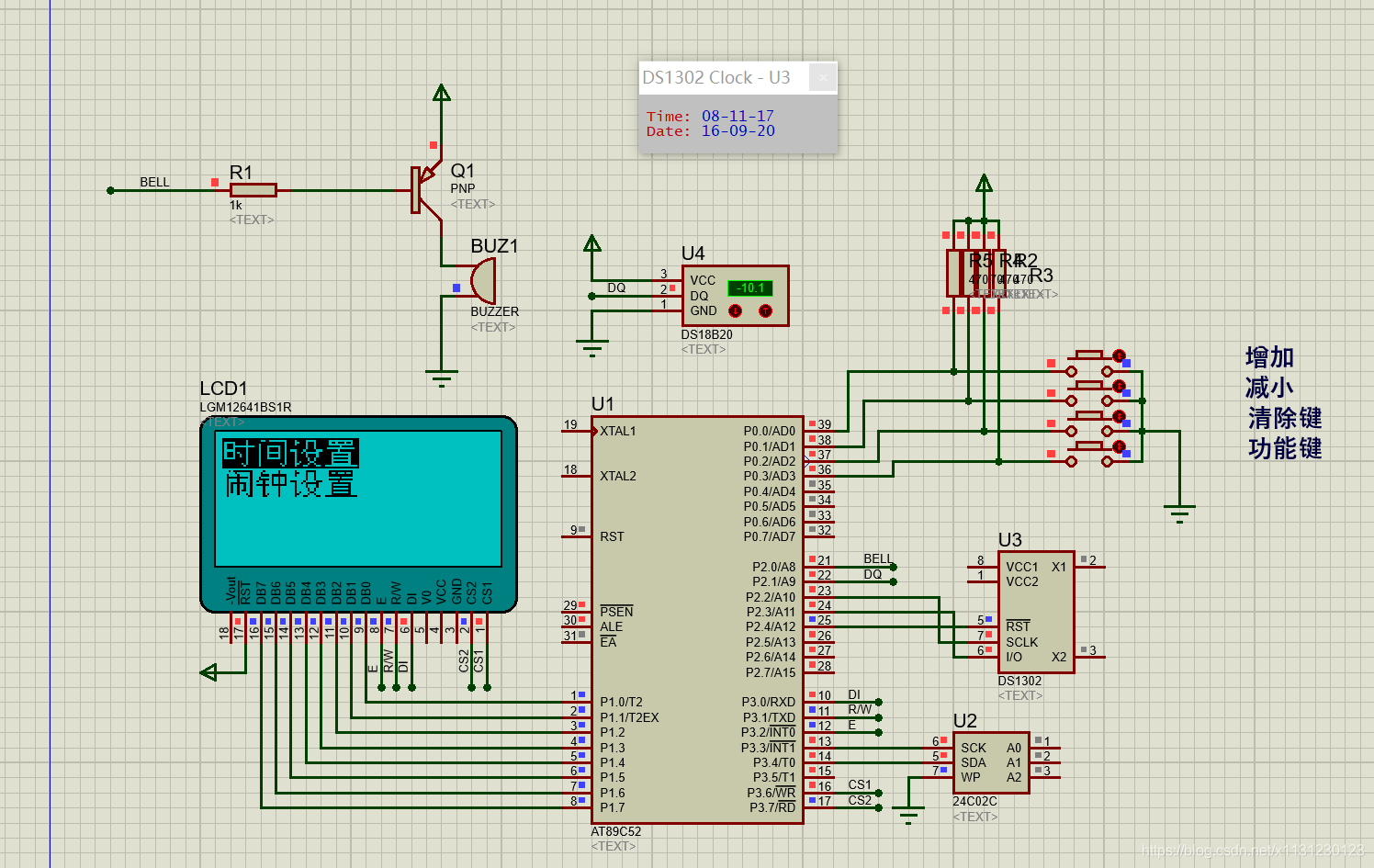Click DQ net label on U4 wire

616,287
